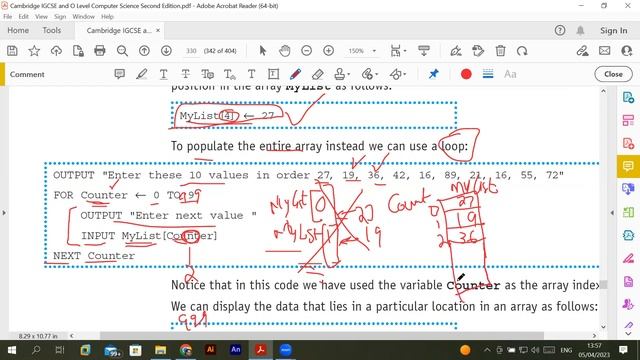Go to the next page arrow
Image resolution: width=640 pixels, height=360 pixels.
tap(166, 51)
